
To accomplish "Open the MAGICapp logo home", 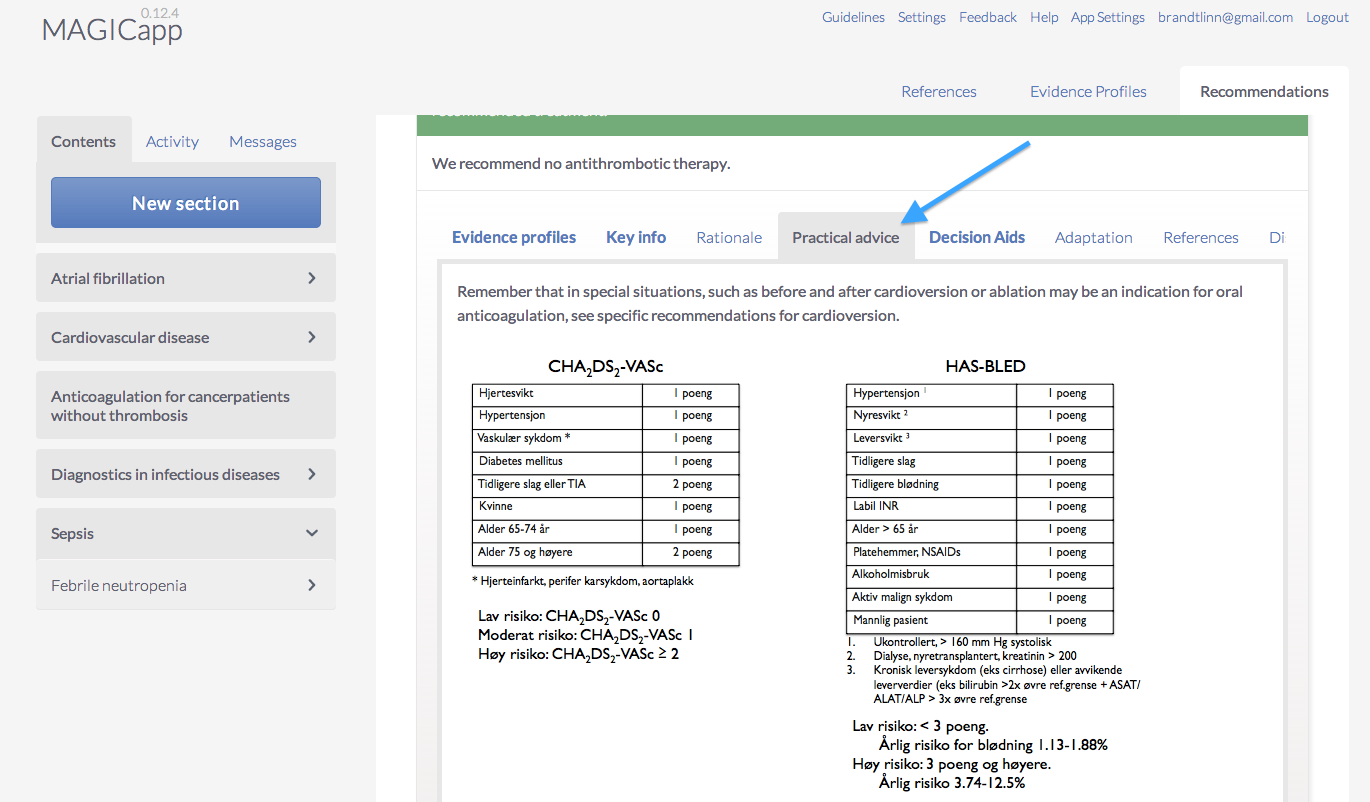I will [x=112, y=29].
